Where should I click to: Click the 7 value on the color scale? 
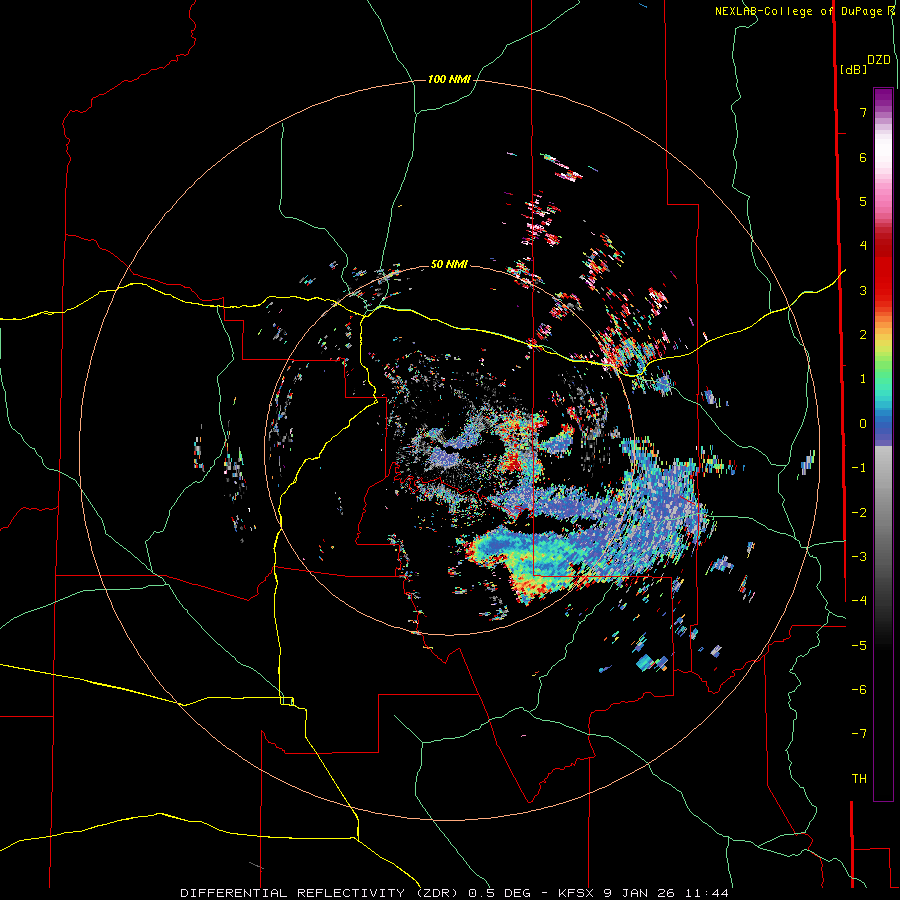pos(863,112)
